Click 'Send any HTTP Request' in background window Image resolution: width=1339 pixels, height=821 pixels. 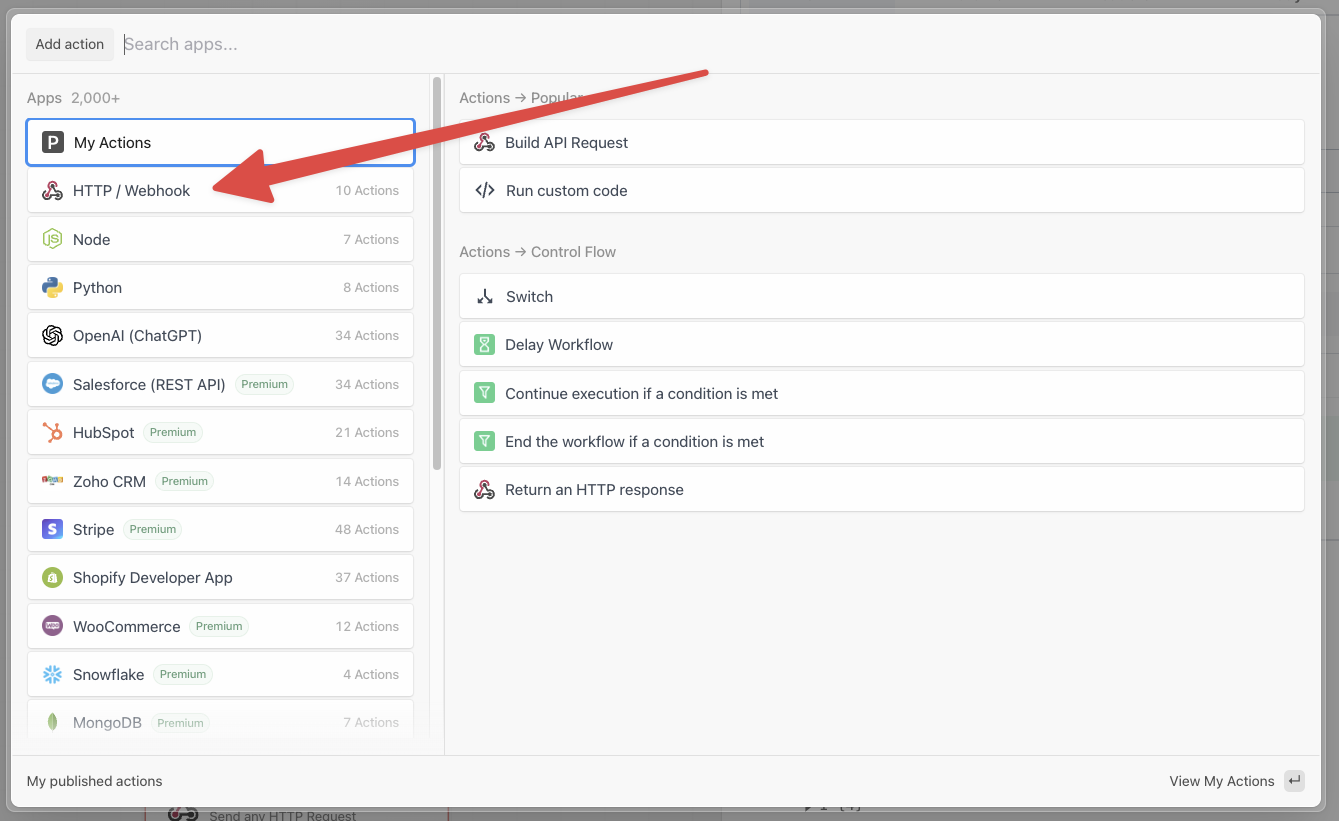(282, 815)
